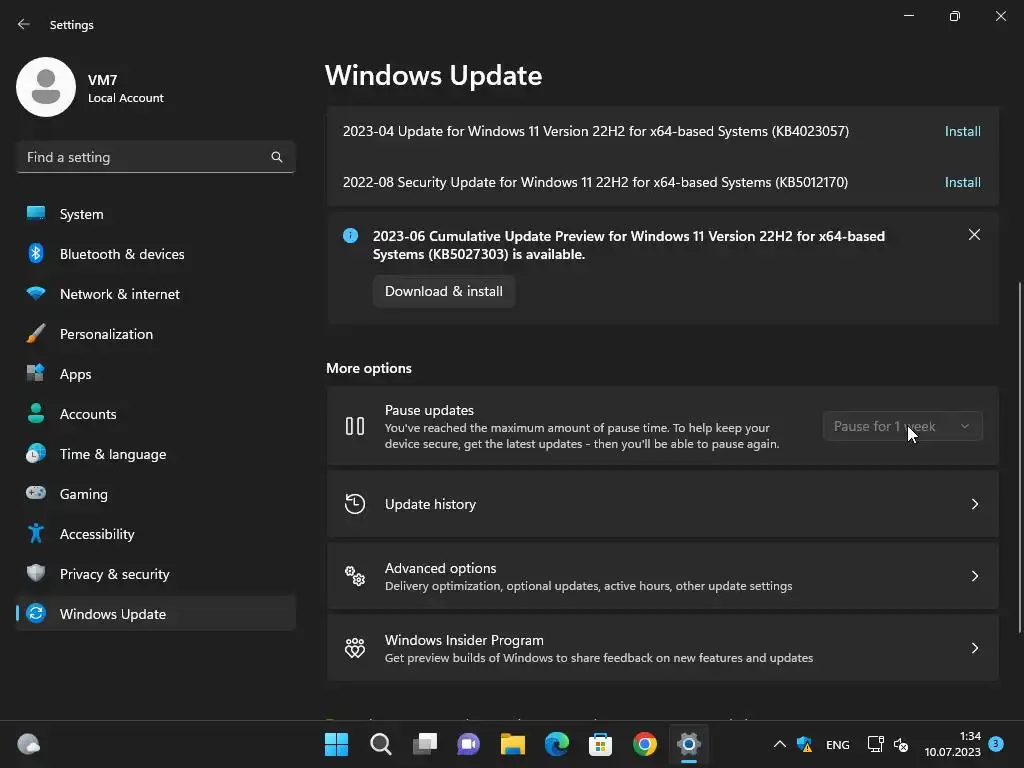Install security update KB5012170
Image resolution: width=1024 pixels, height=768 pixels.
pyautogui.click(x=963, y=182)
